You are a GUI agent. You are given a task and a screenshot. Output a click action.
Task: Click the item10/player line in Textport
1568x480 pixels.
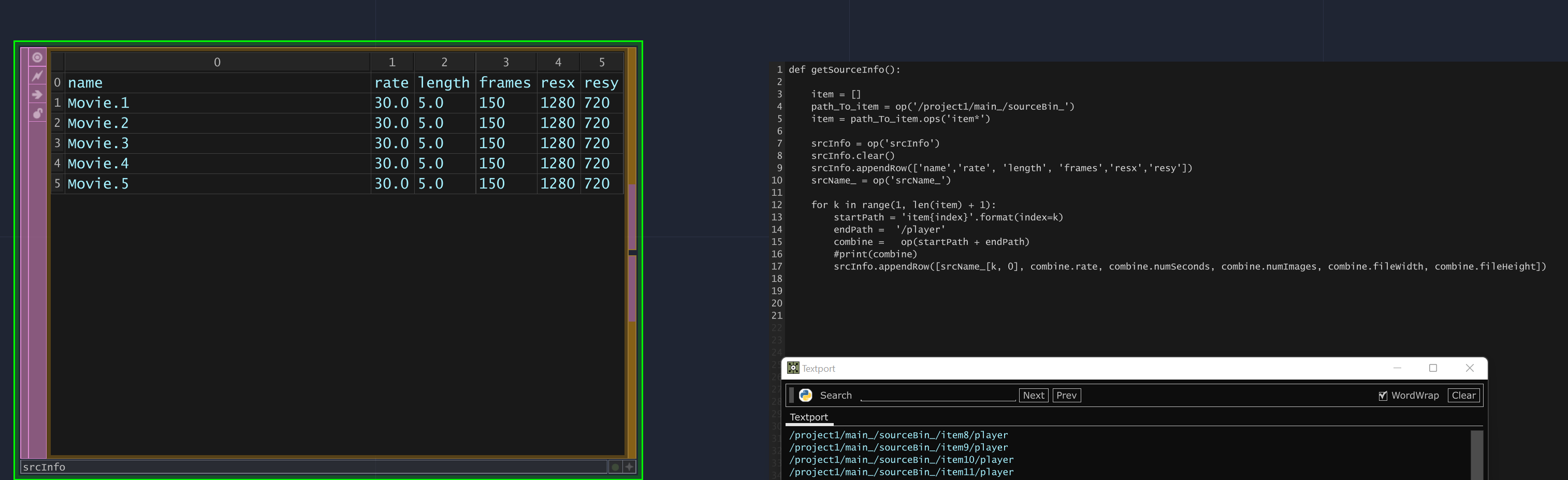click(x=902, y=460)
